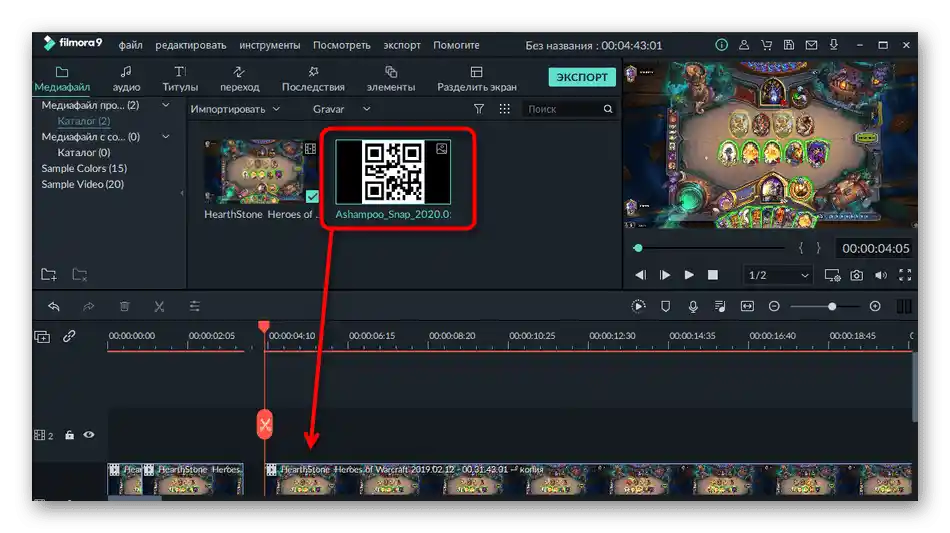
Task: Take a snapshot with camera icon
Action: click(x=856, y=275)
